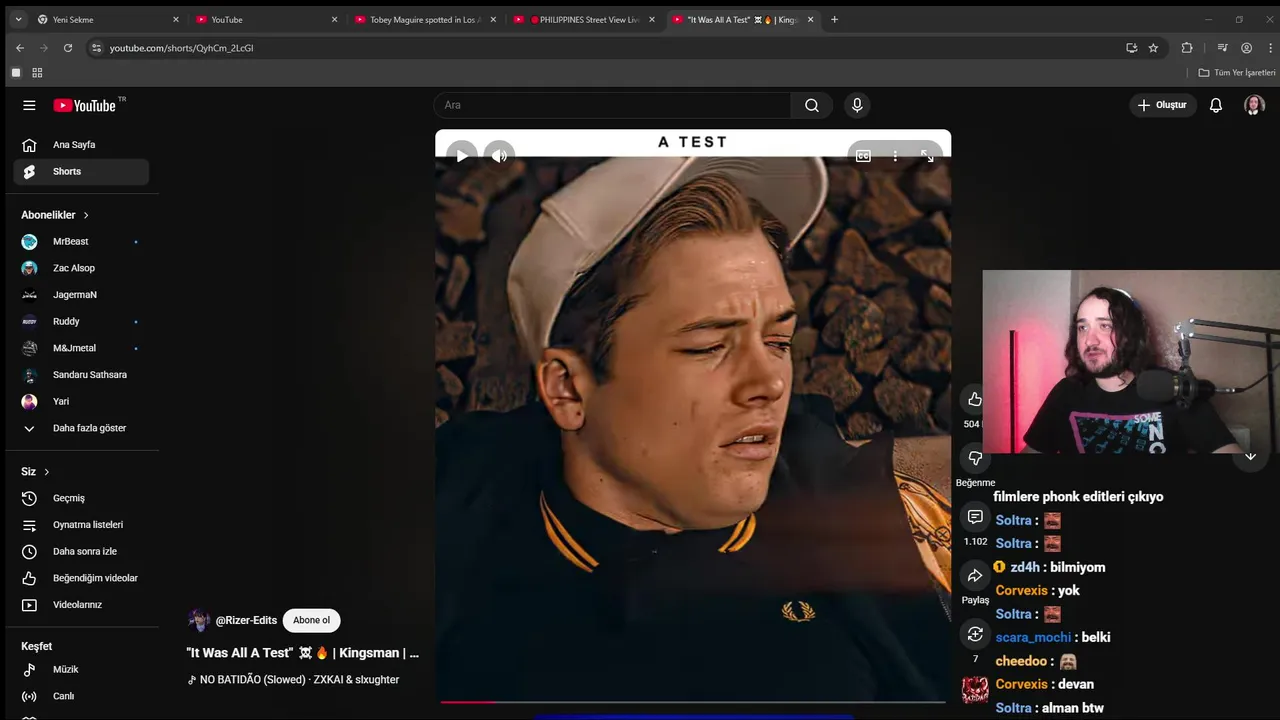The width and height of the screenshot is (1280, 720).
Task: Open the Tüm Yer İşaretleri bookmarks folder
Action: [x=1237, y=73]
